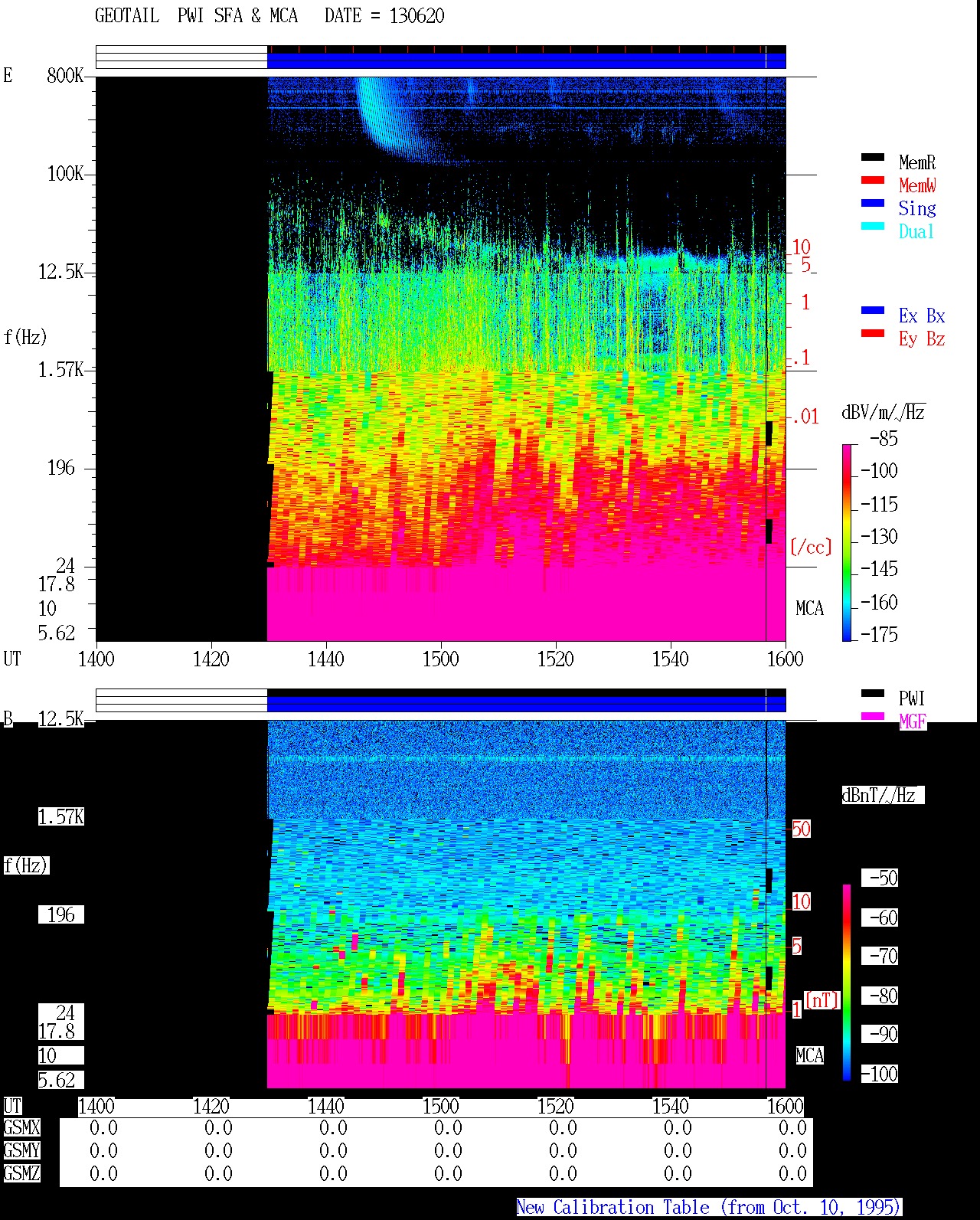Click the red MemW legend swatch
The width and height of the screenshot is (980, 1220).
(873, 181)
